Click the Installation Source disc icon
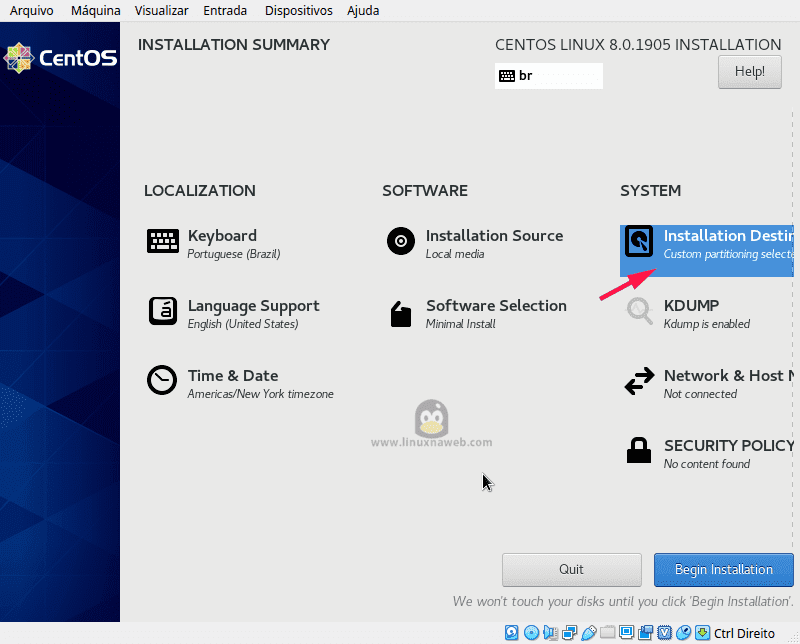This screenshot has height=644, width=800. click(401, 241)
